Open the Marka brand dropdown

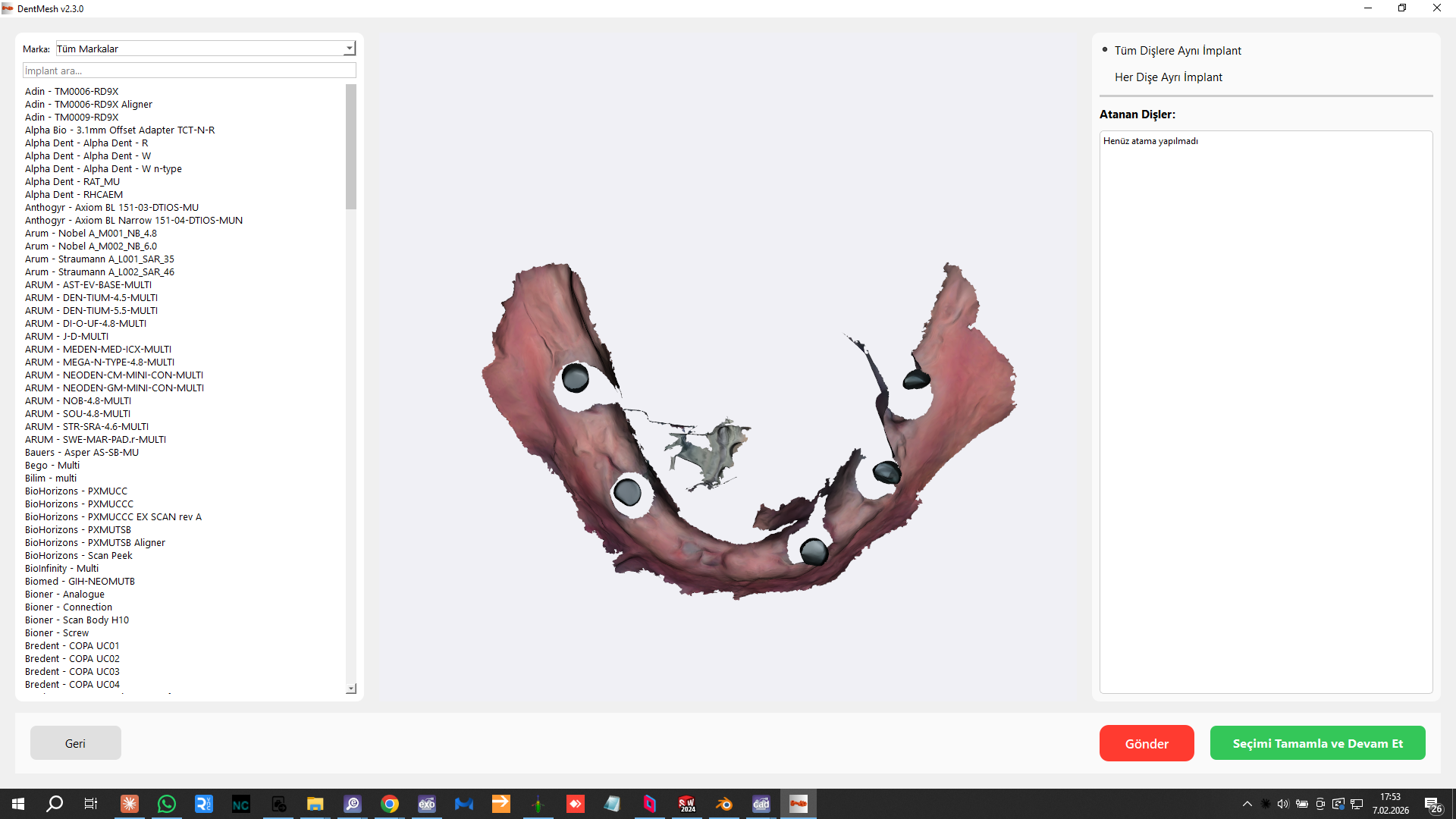349,49
